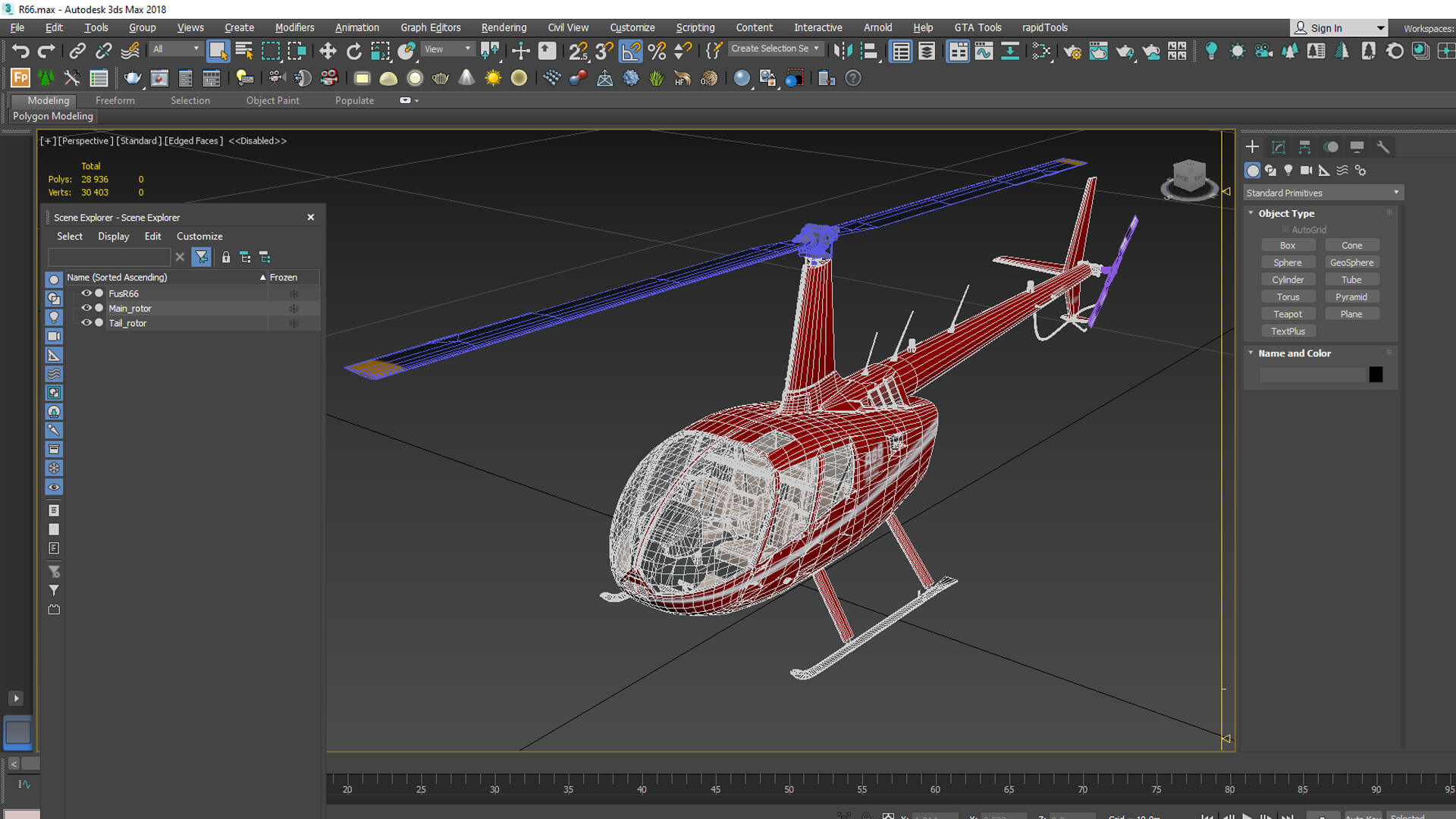This screenshot has height=819, width=1456.
Task: Click the Scene Explorer search field
Action: pos(109,257)
